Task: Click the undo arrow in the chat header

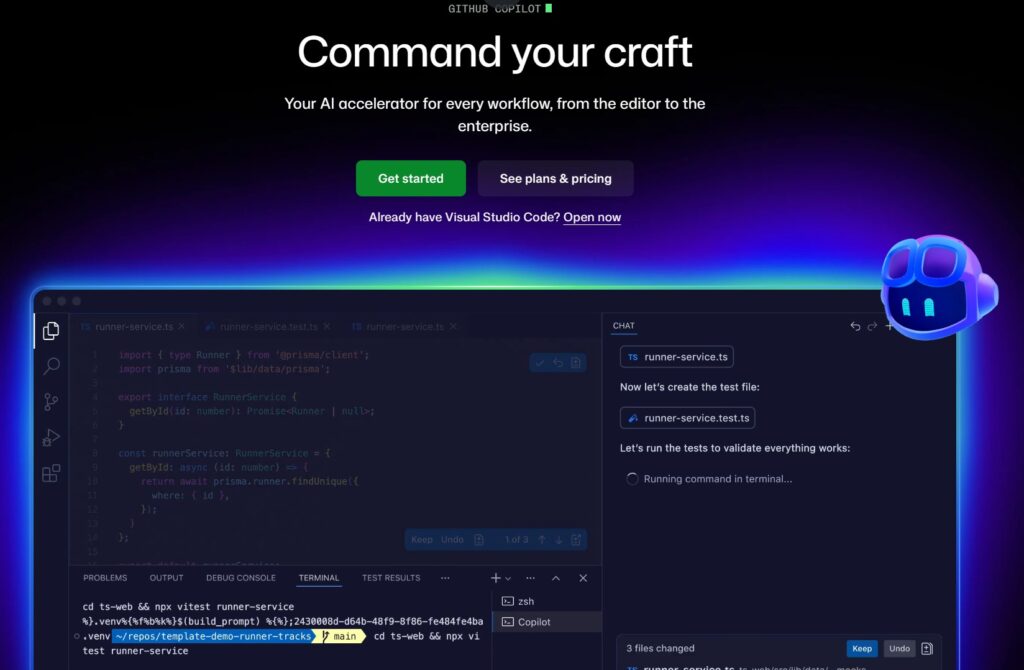Action: tap(854, 325)
